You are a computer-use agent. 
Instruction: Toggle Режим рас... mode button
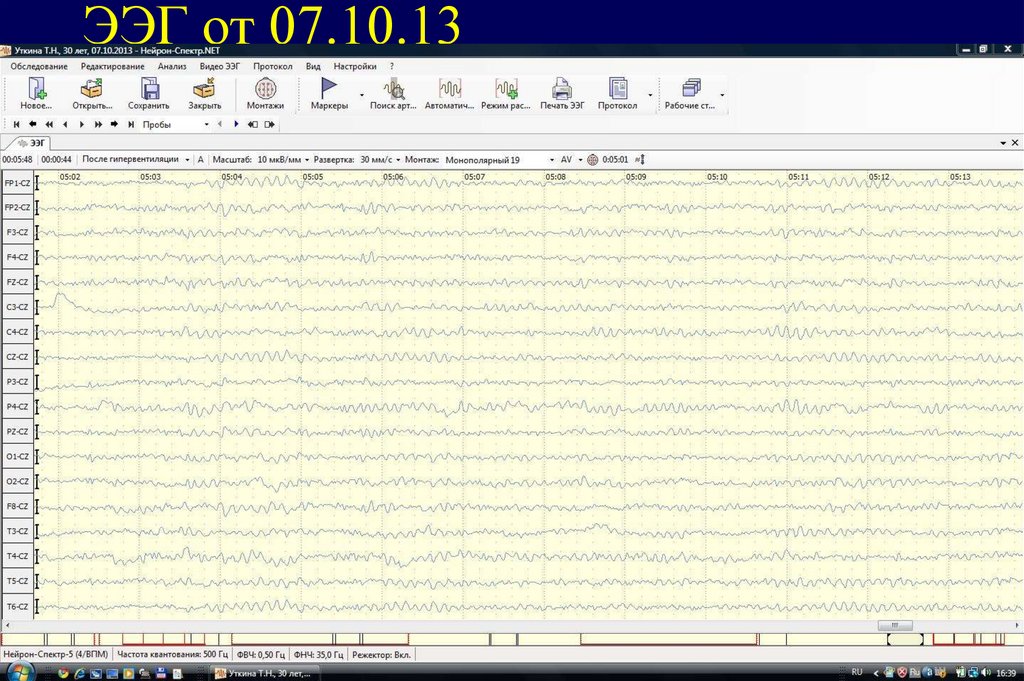[506, 92]
